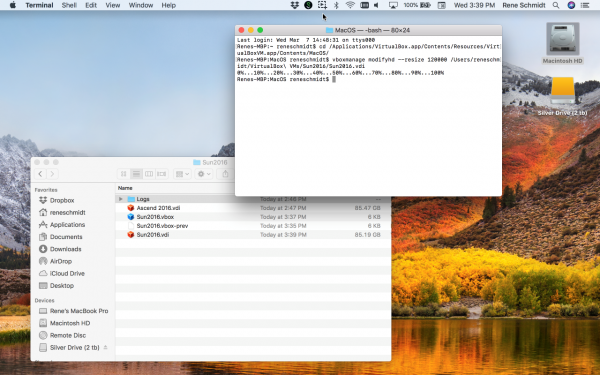The width and height of the screenshot is (600, 375).
Task: Click the battery 100% indicator
Action: point(416,5)
